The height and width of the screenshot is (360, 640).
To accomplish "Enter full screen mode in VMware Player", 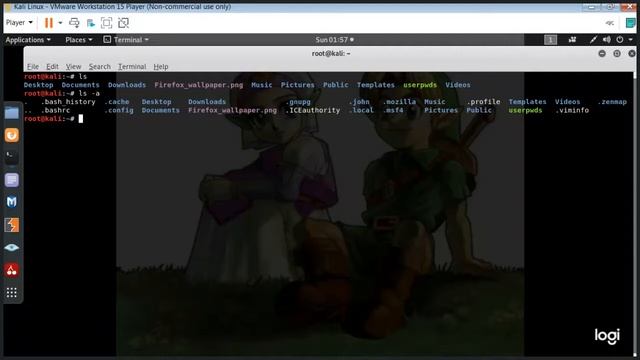I will 107,23.
